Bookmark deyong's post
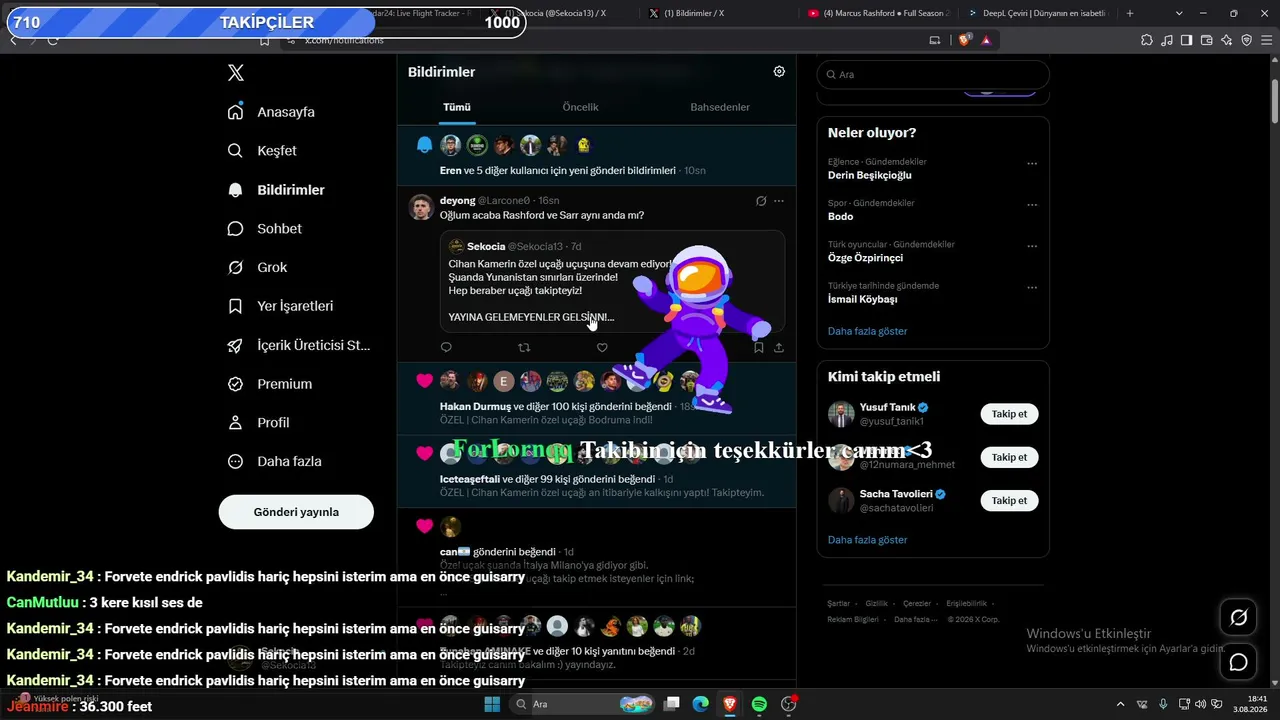 pyautogui.click(x=758, y=348)
